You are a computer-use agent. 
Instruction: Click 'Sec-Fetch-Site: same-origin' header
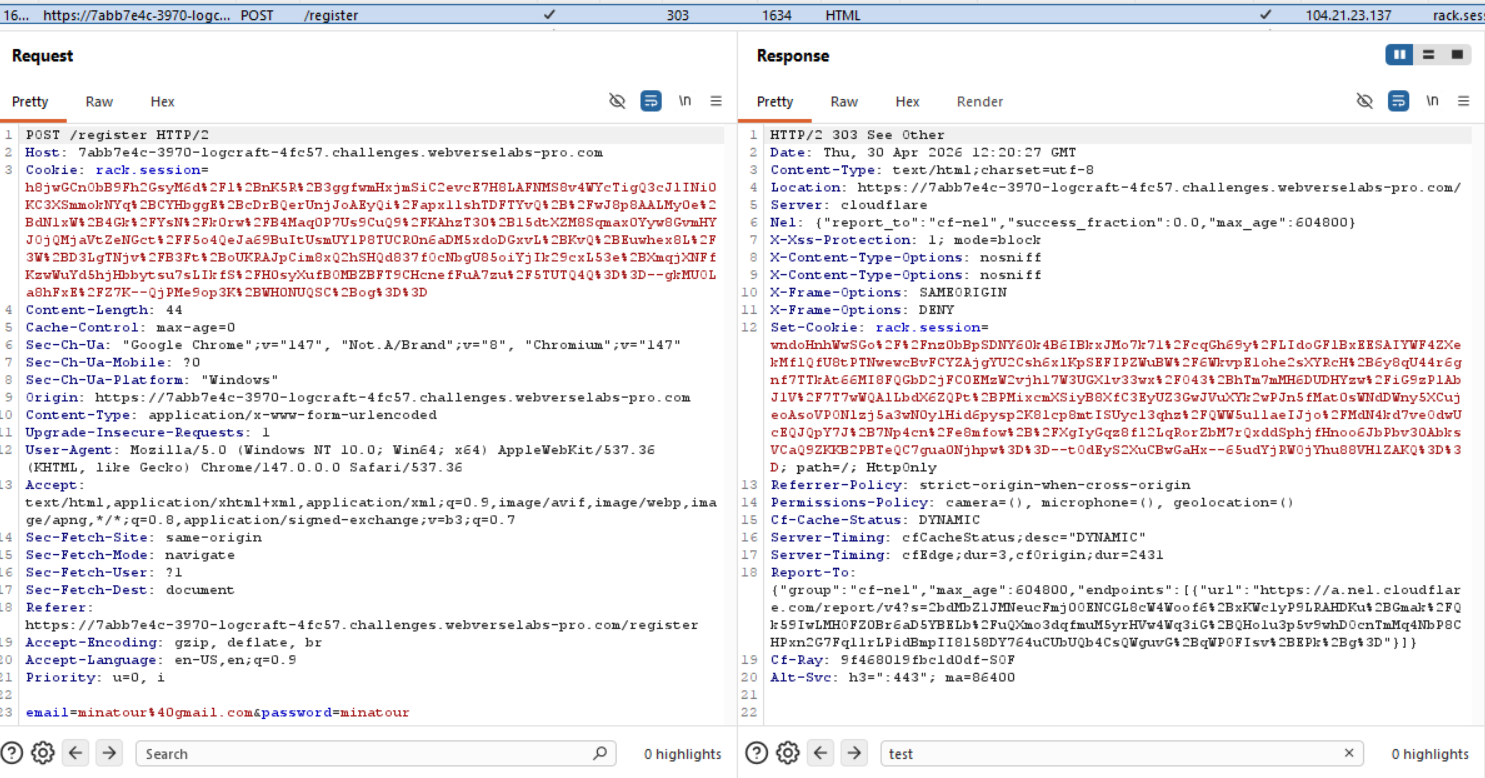coord(143,537)
